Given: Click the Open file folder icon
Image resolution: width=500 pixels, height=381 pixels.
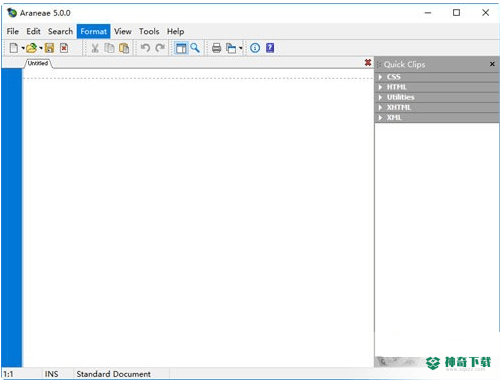Looking at the screenshot, I should (x=32, y=48).
